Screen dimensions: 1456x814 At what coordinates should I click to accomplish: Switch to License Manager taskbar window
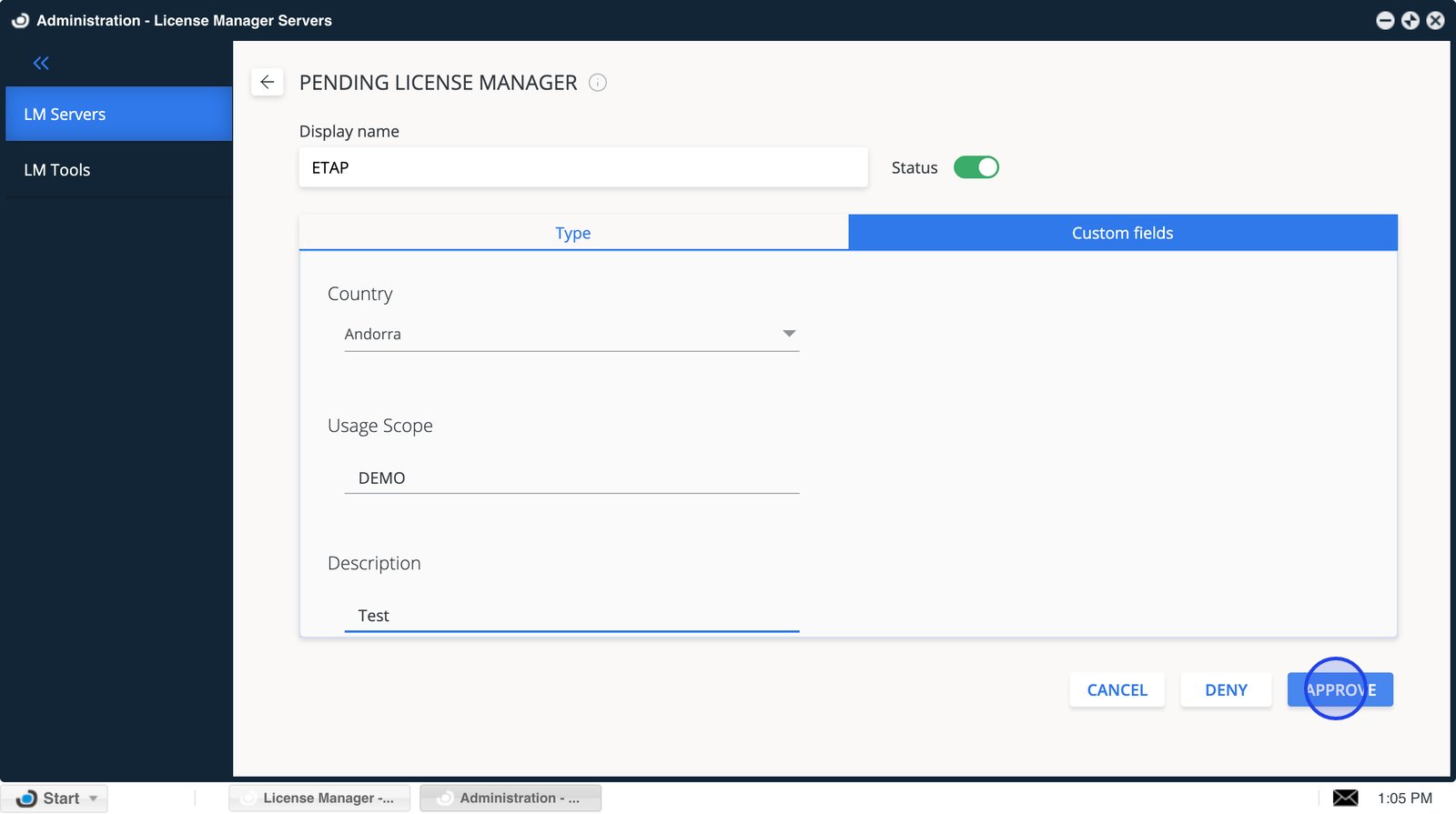coord(319,798)
